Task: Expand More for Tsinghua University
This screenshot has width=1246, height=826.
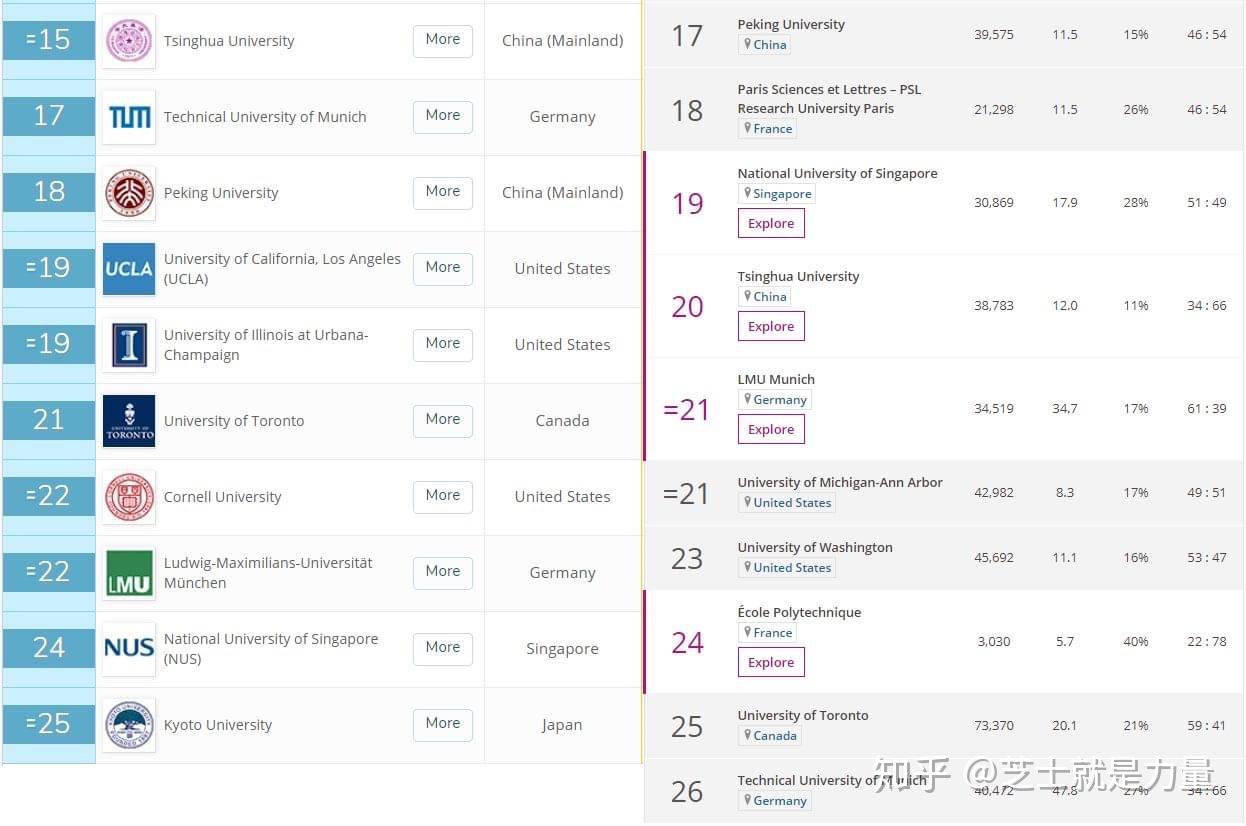Action: tap(442, 40)
